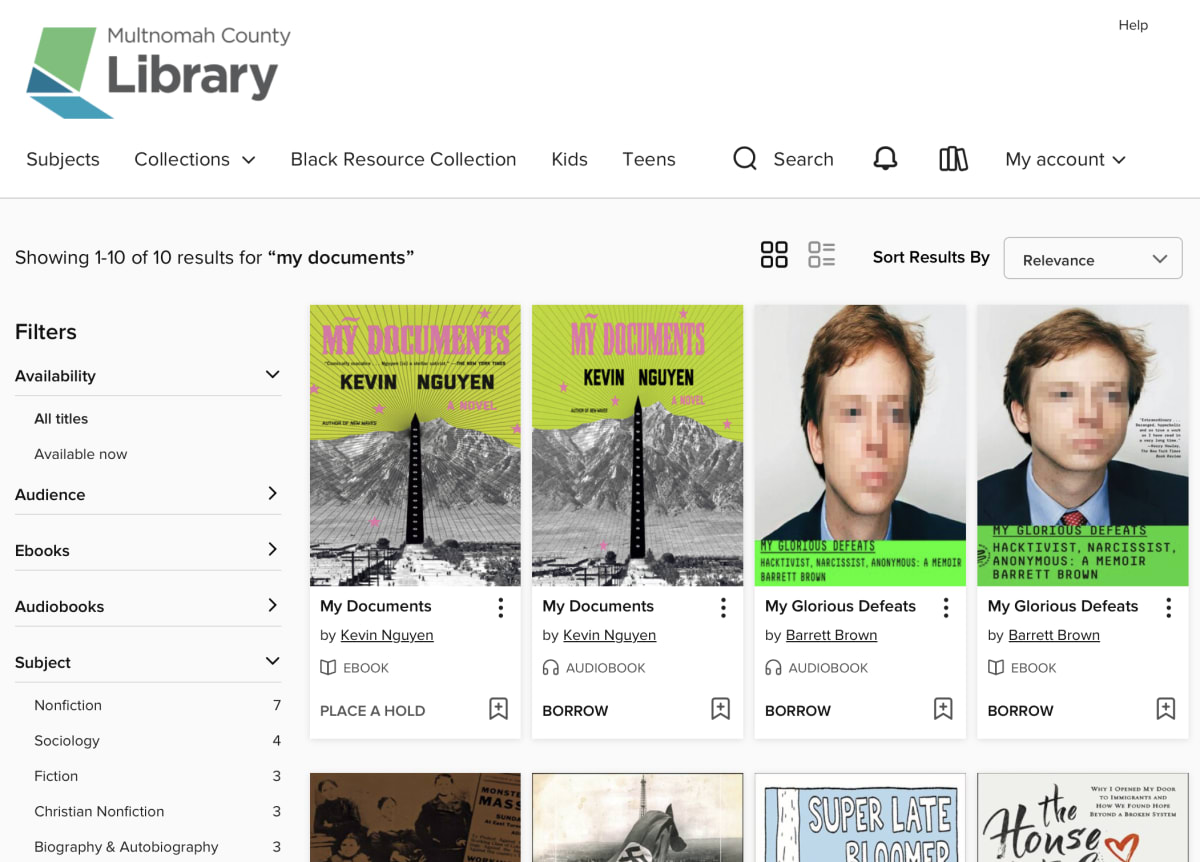The image size is (1200, 862).
Task: Borrow the My Documents audiobook
Action: point(575,711)
